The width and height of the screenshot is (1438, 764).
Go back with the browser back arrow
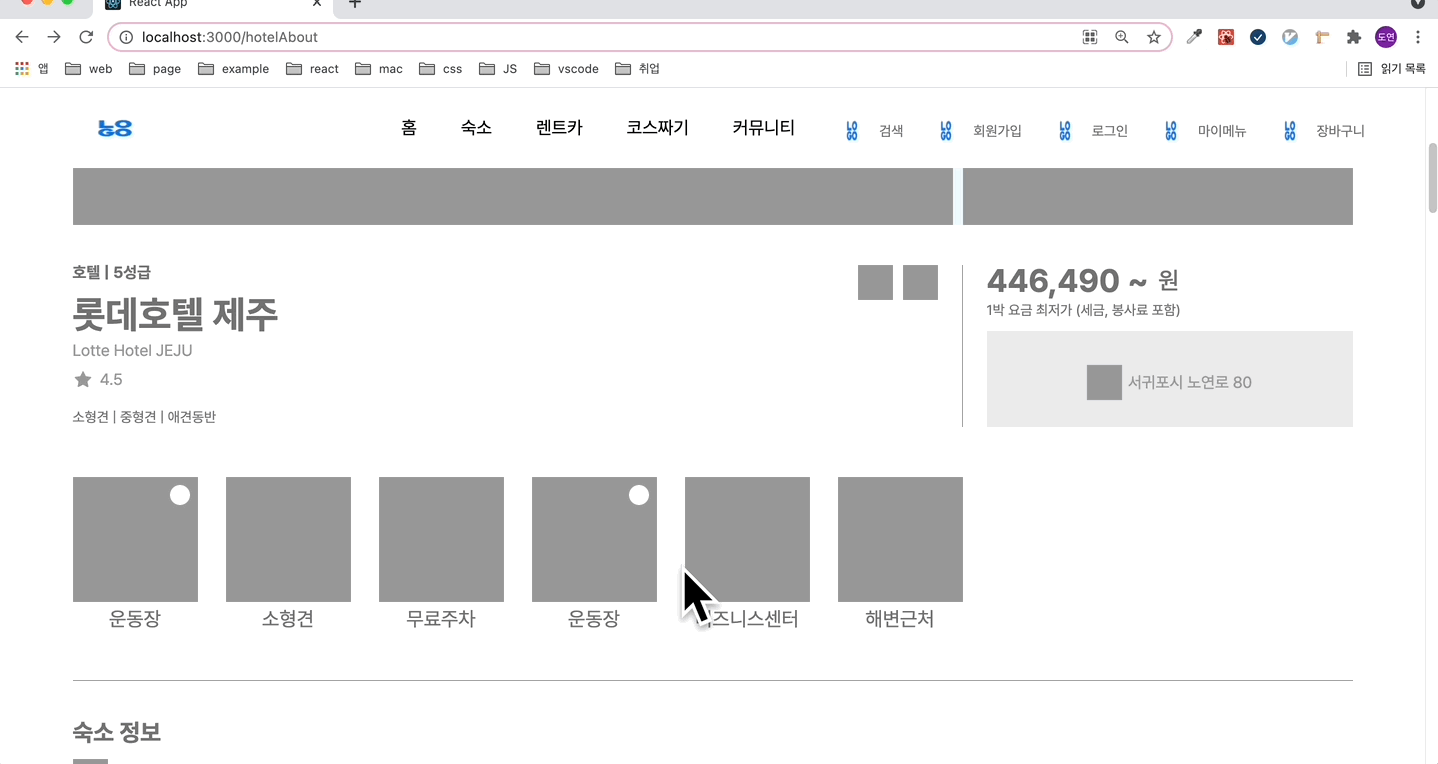point(22,37)
